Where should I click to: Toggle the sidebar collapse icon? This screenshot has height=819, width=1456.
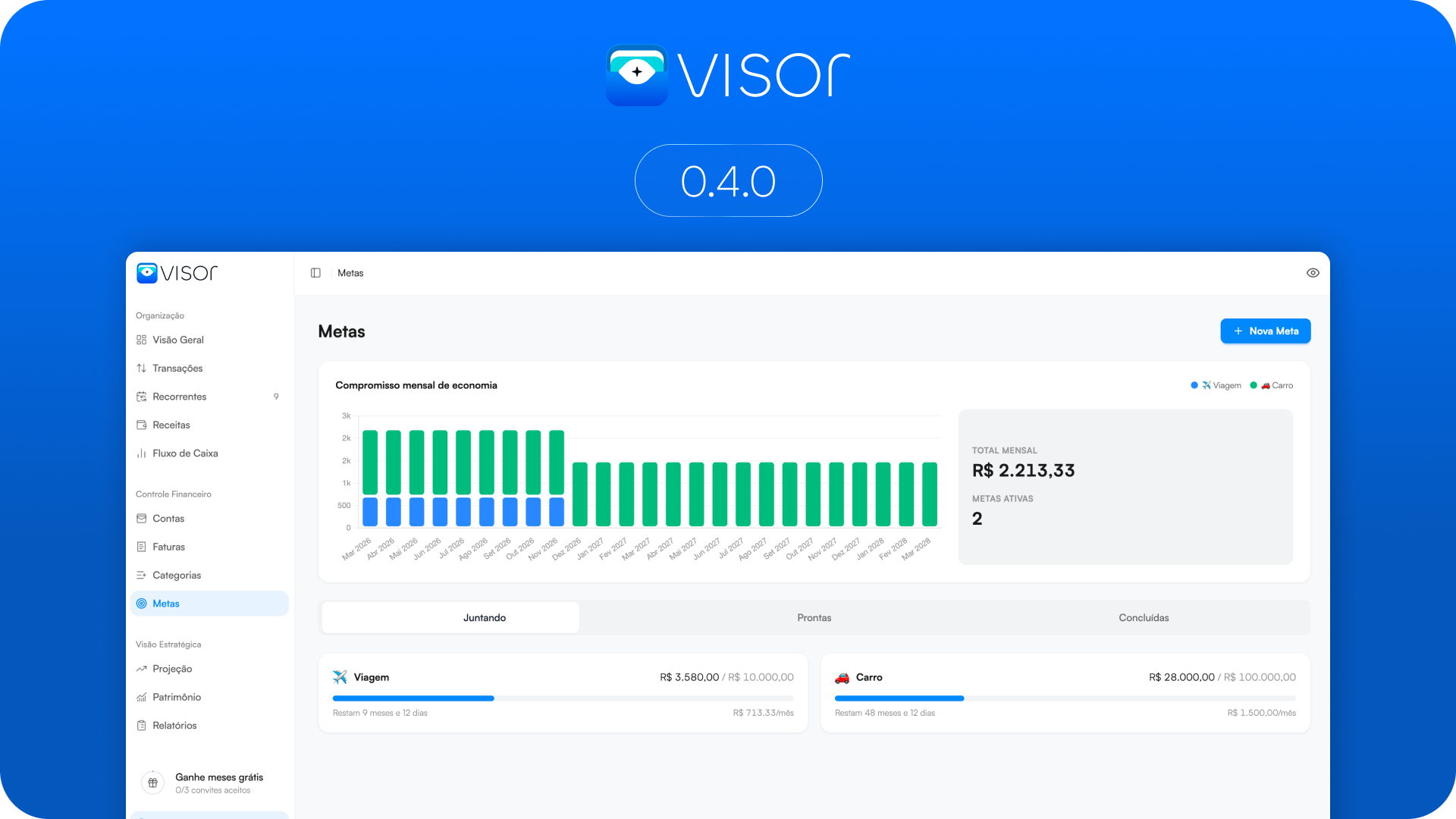click(315, 273)
